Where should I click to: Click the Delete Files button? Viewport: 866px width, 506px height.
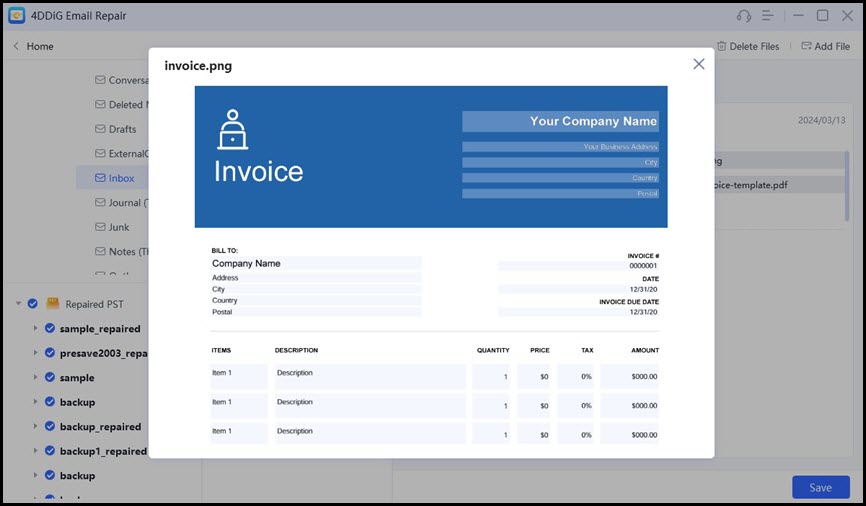pyautogui.click(x=748, y=46)
